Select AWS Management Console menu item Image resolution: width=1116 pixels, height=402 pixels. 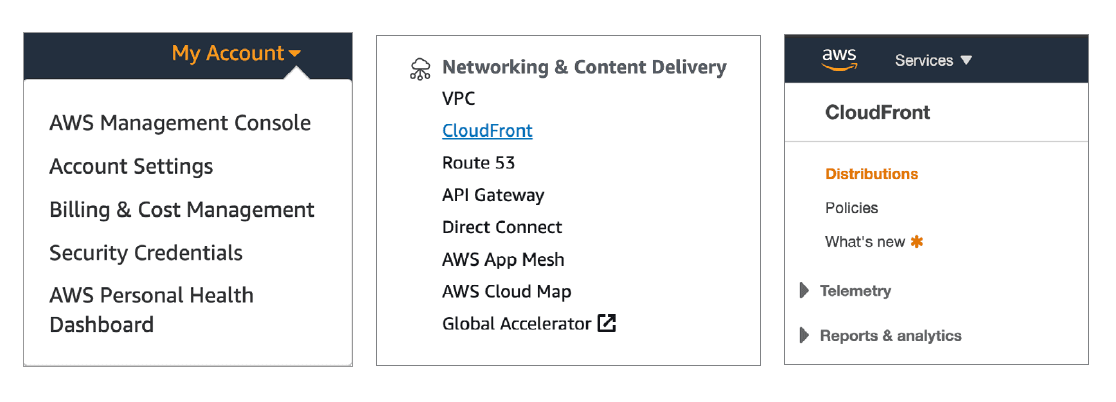click(180, 124)
